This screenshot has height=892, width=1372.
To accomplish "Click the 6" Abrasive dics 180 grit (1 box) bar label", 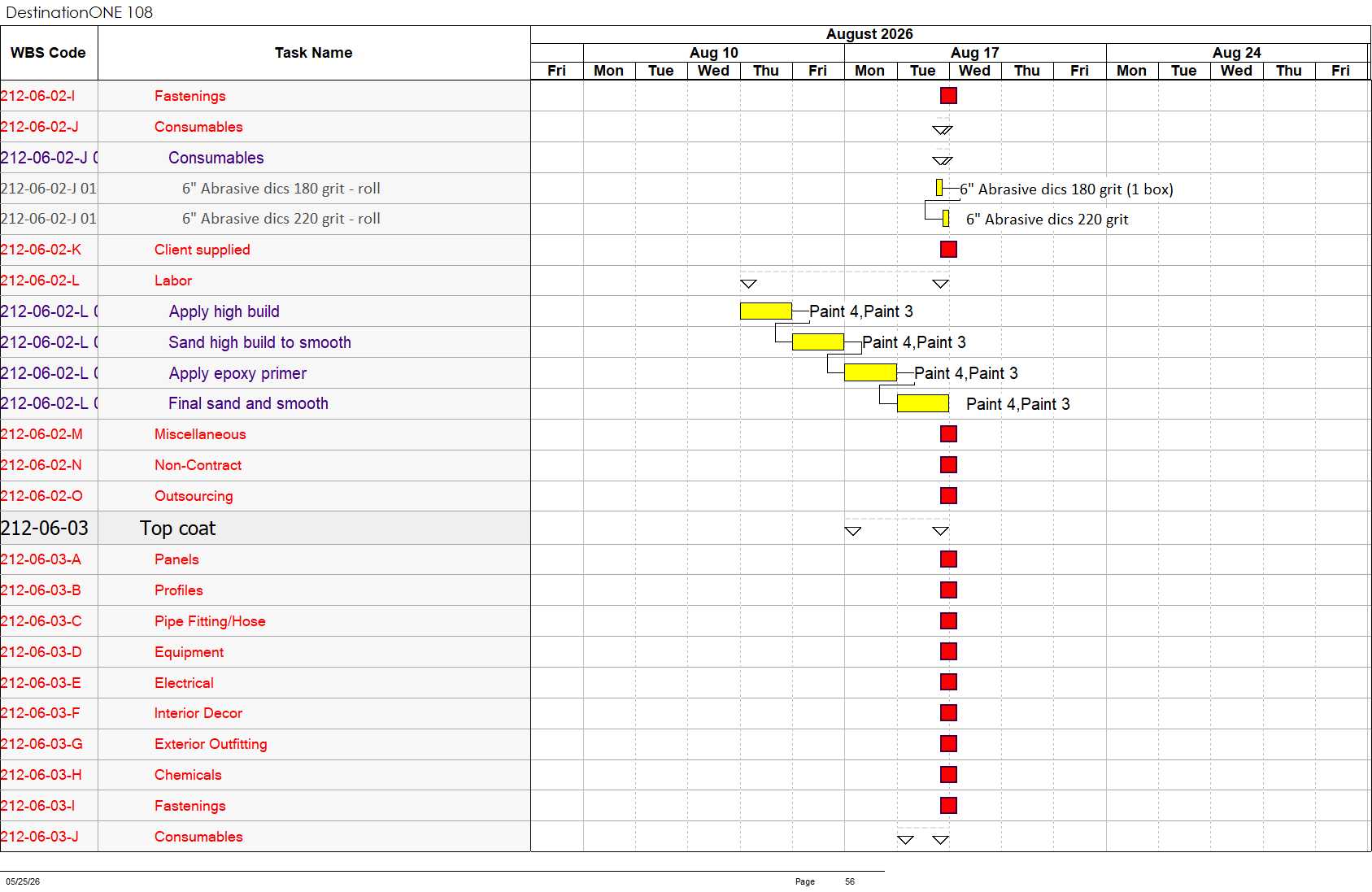I will point(1066,189).
